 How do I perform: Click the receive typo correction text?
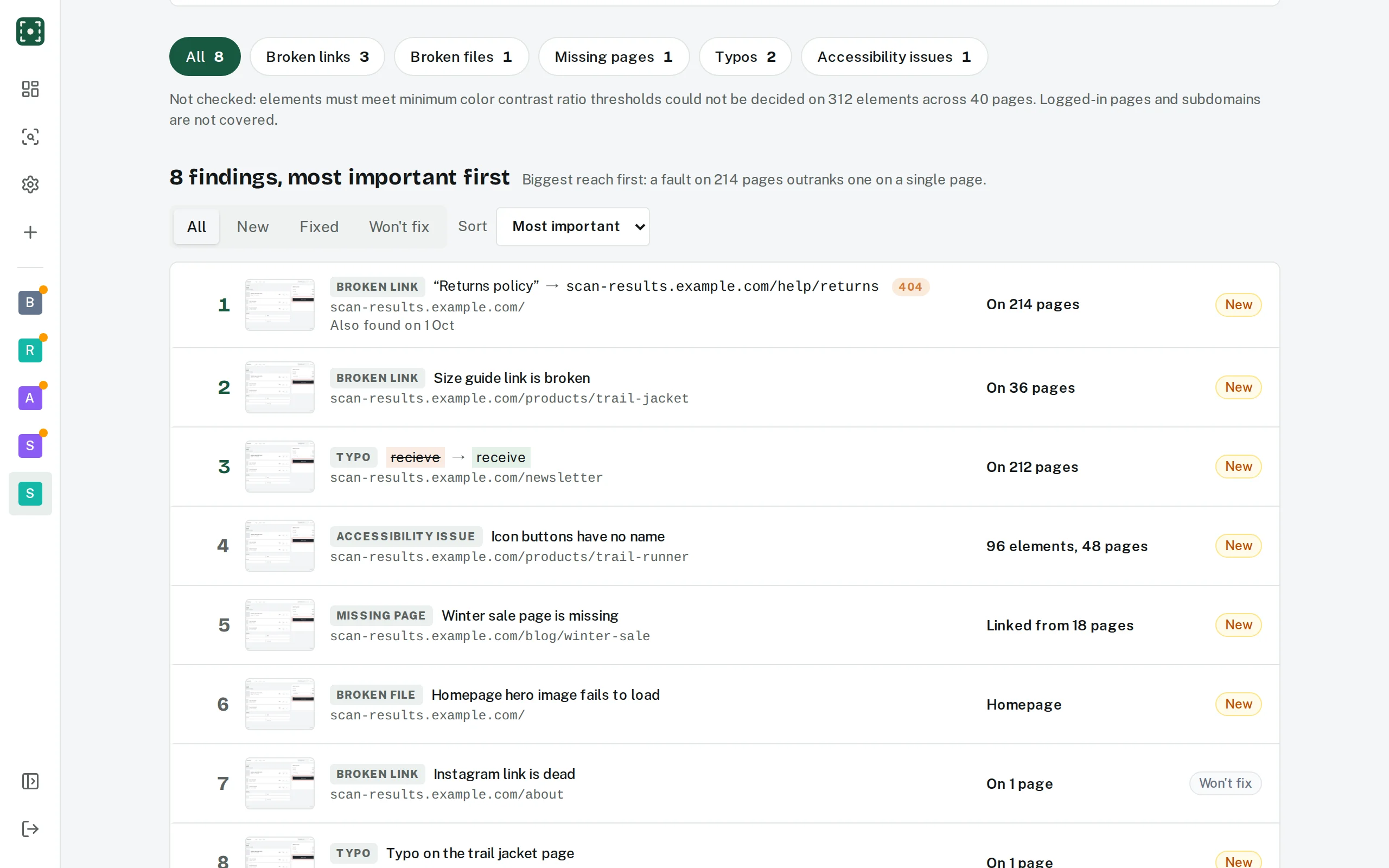point(500,457)
